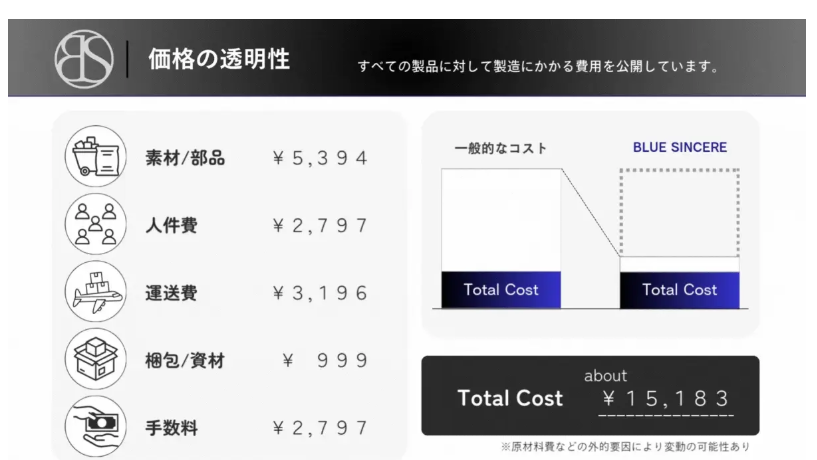Click the hand with money fee icon

95,427
